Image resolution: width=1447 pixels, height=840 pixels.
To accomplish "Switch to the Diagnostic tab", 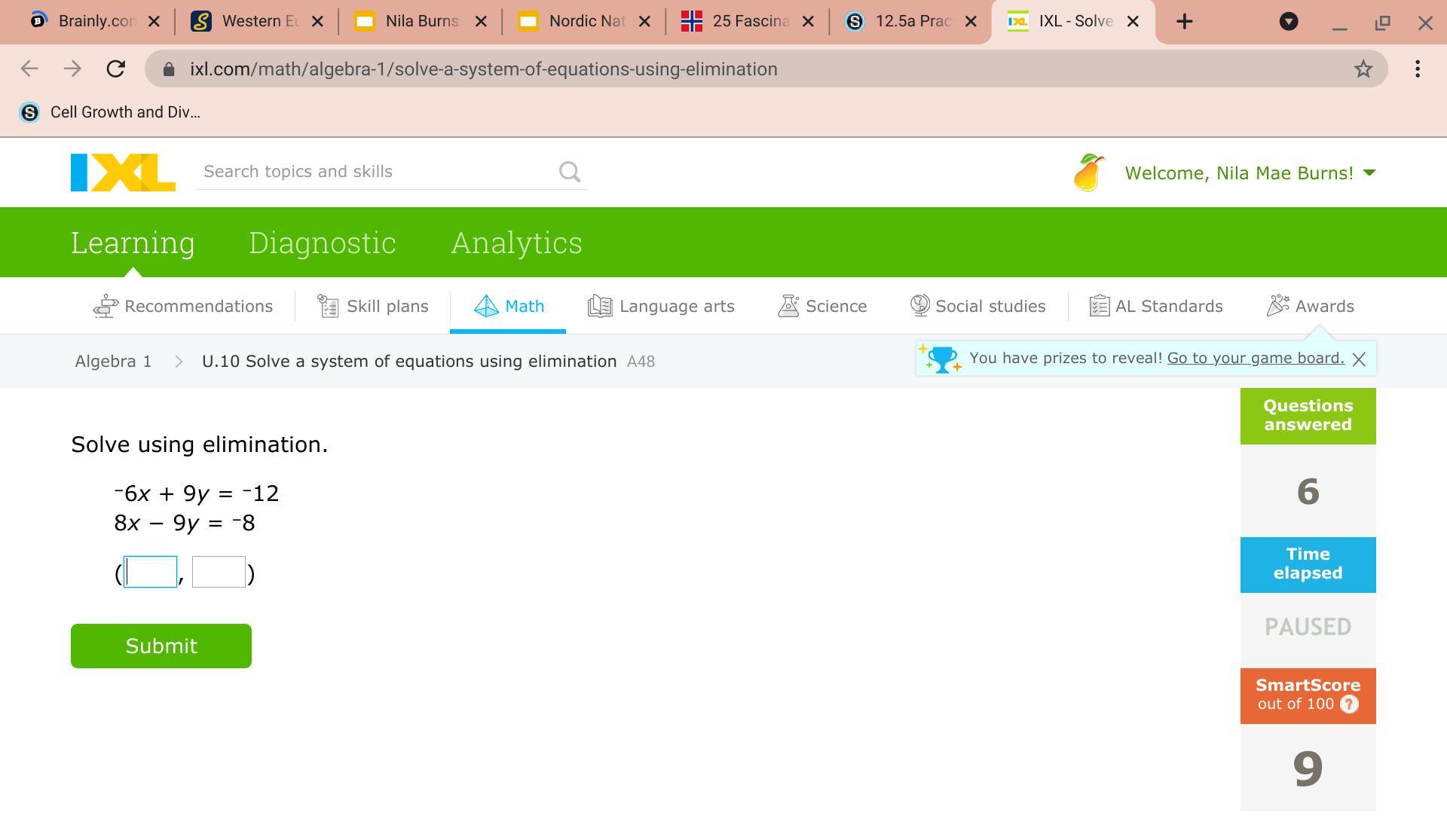I will 322,243.
